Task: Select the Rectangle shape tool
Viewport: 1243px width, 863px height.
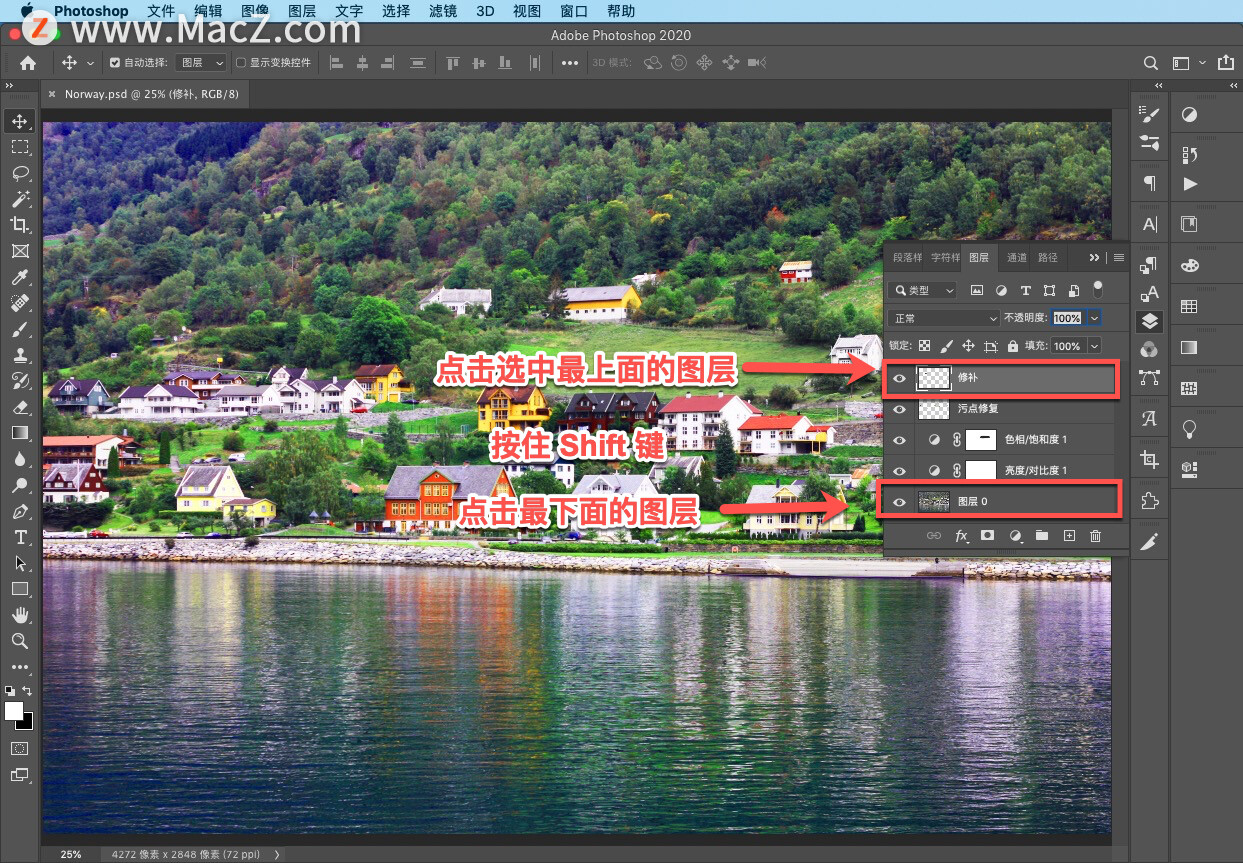Action: coord(20,589)
